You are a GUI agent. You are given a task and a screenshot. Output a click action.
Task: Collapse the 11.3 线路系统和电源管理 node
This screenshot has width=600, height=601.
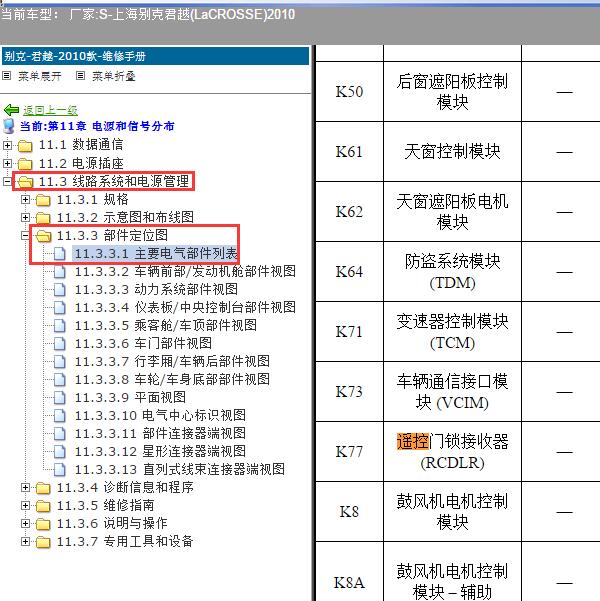(7, 181)
